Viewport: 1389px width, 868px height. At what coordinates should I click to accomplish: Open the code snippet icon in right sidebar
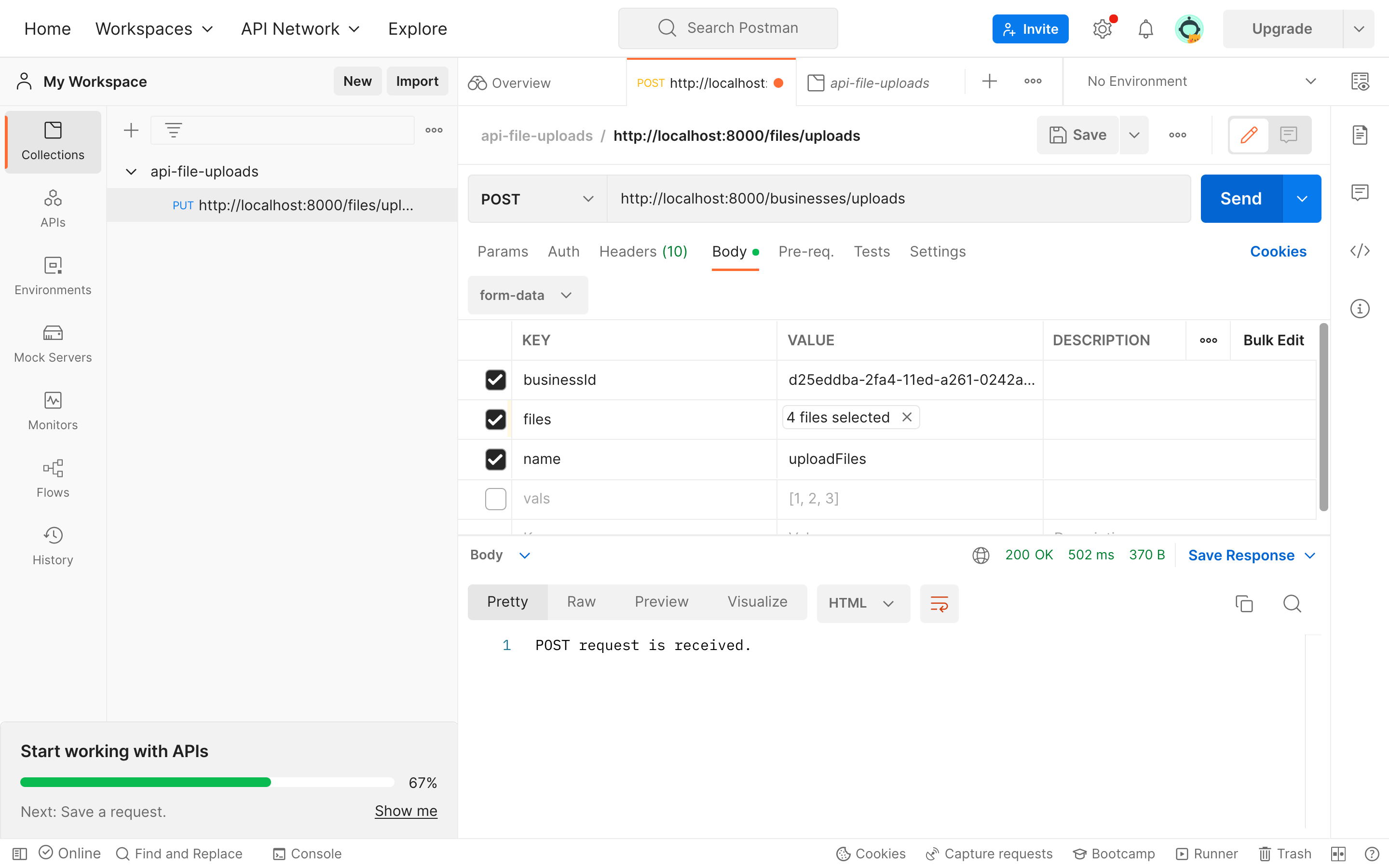tap(1360, 251)
